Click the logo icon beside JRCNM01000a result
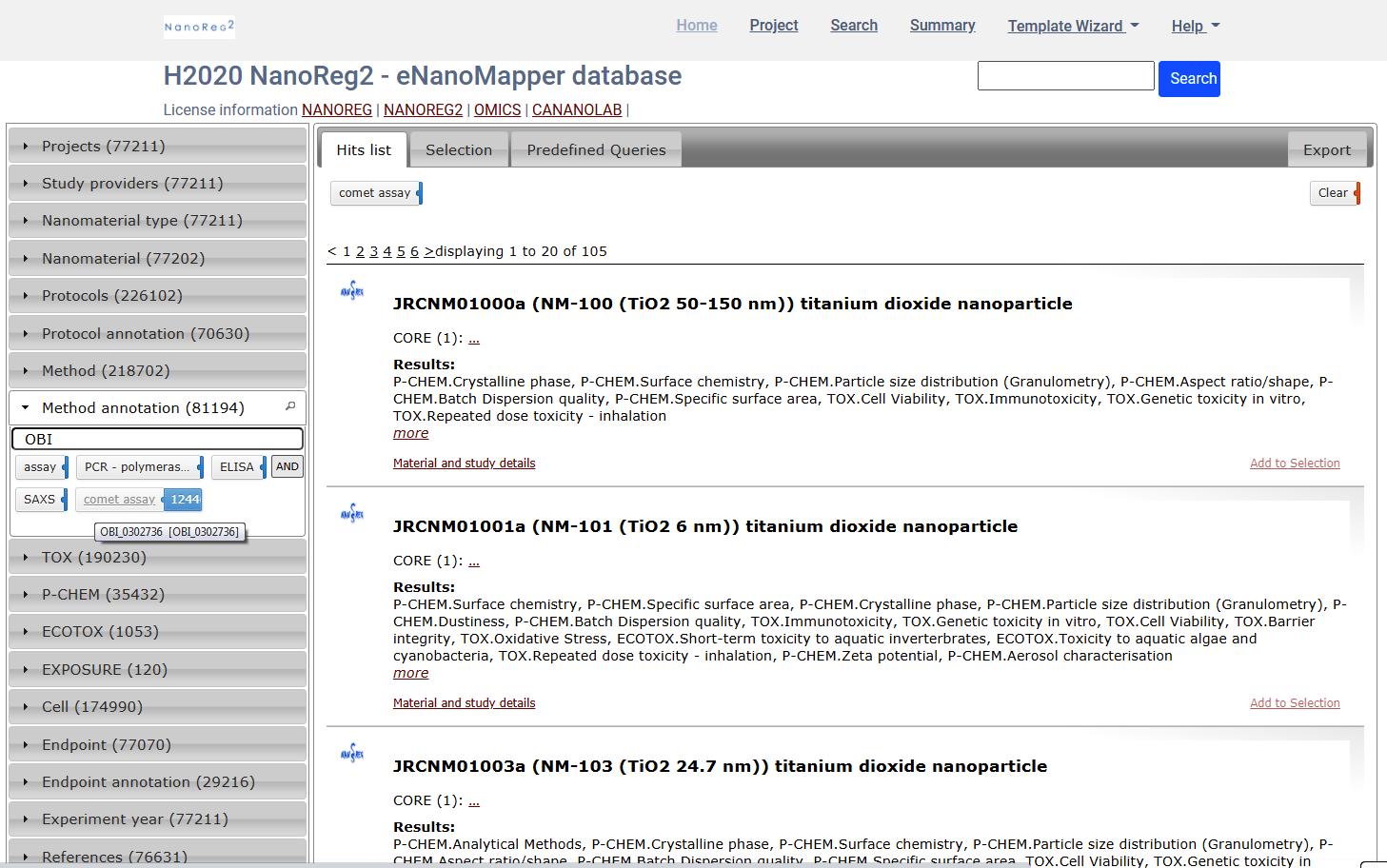Viewport: 1387px width, 868px height. pos(352,291)
